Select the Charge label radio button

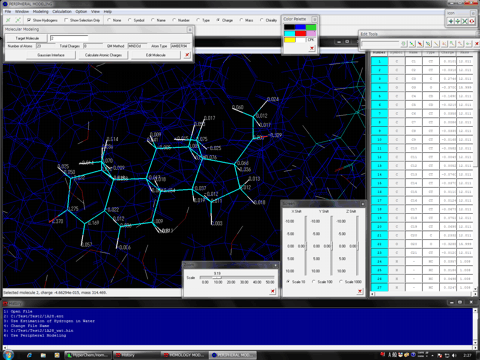218,20
